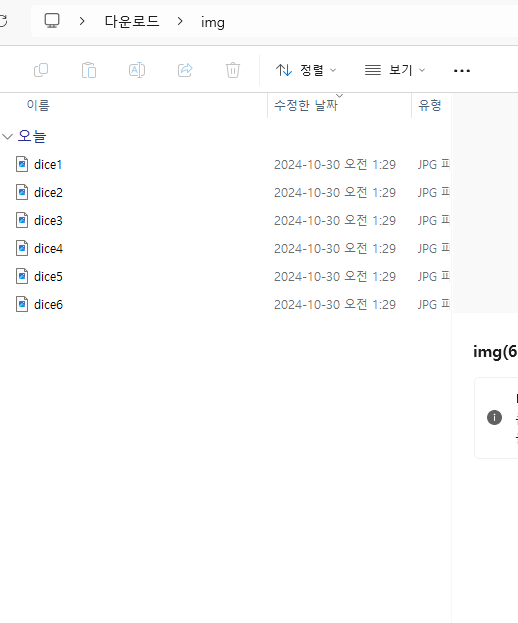This screenshot has height=623, width=518.
Task: Expand the chevron after 다운로드
Action: [180, 21]
